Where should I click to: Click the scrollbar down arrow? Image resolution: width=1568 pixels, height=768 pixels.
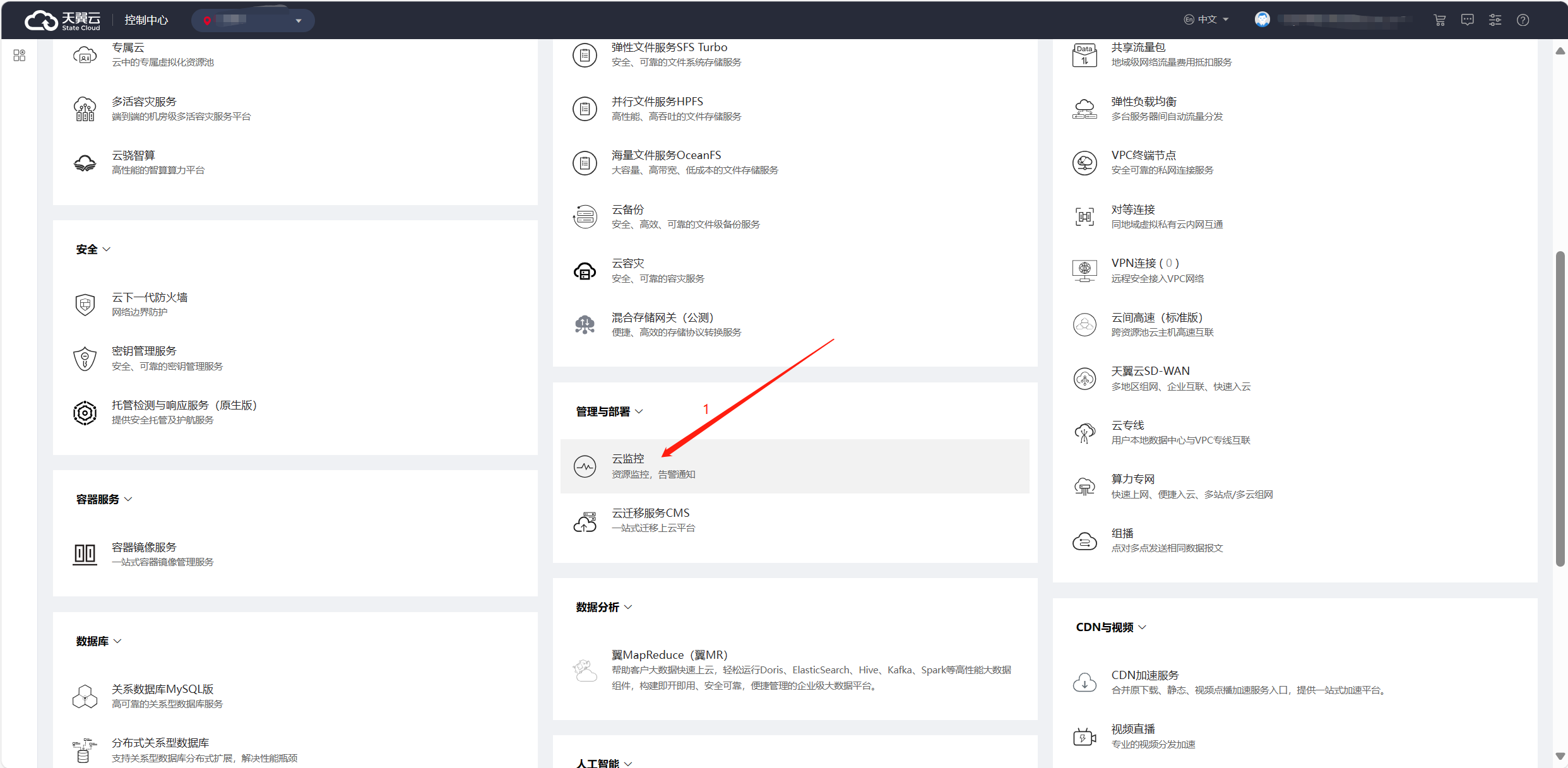(x=1560, y=756)
